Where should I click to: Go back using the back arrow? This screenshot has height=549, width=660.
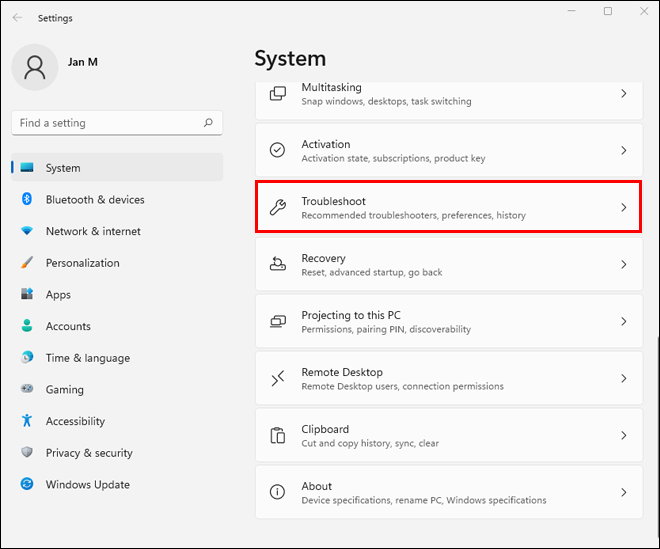click(17, 18)
